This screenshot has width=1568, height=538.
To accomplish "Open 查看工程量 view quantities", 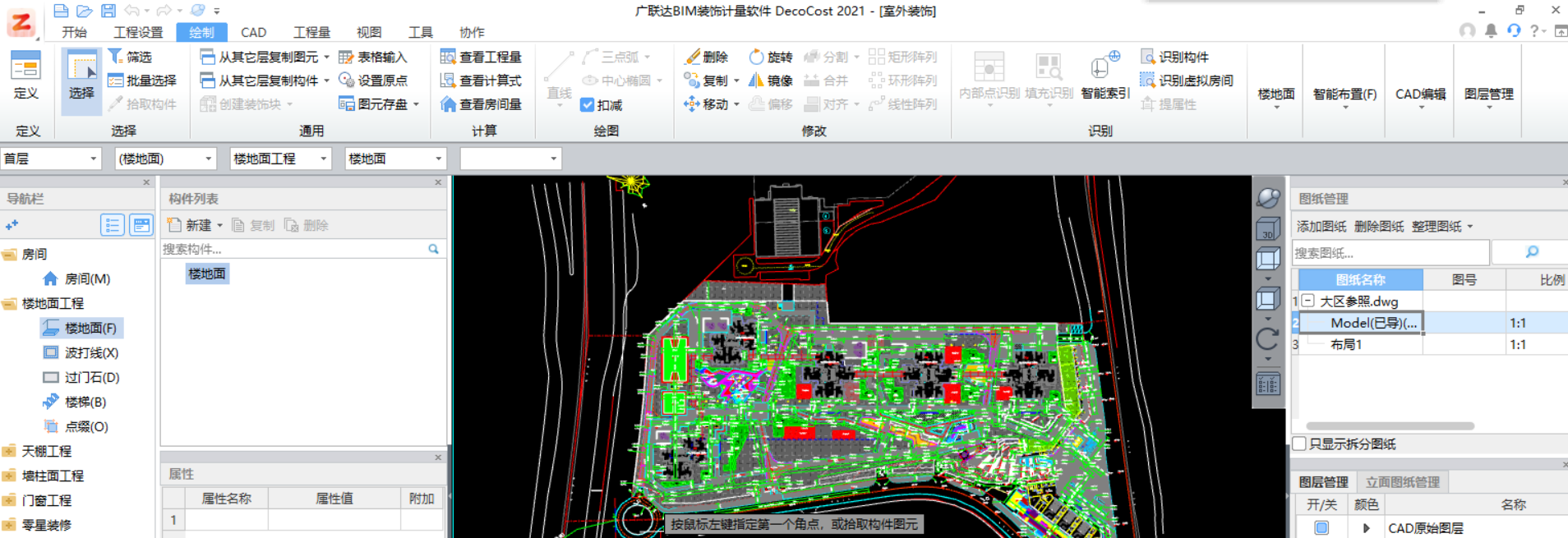I will click(481, 57).
